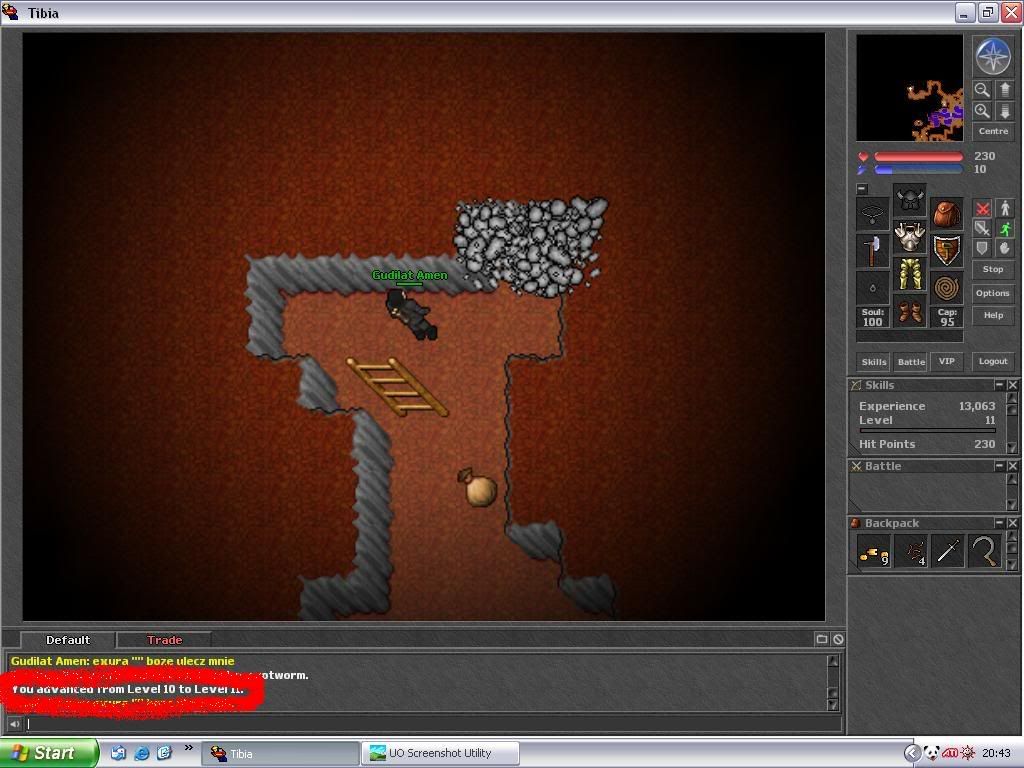
Task: Toggle secure mode hand icon
Action: (1004, 248)
